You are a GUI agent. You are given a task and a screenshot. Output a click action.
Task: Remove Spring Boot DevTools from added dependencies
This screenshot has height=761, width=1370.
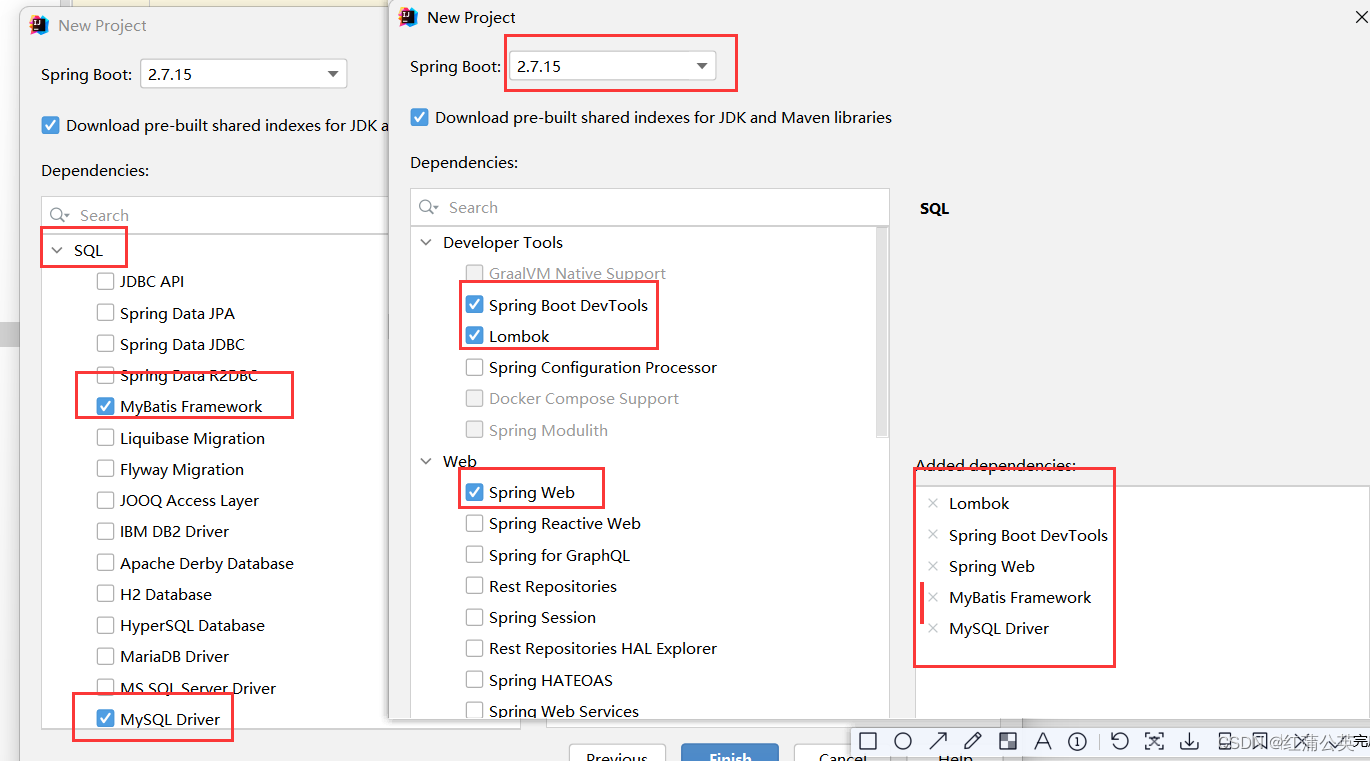pos(933,535)
